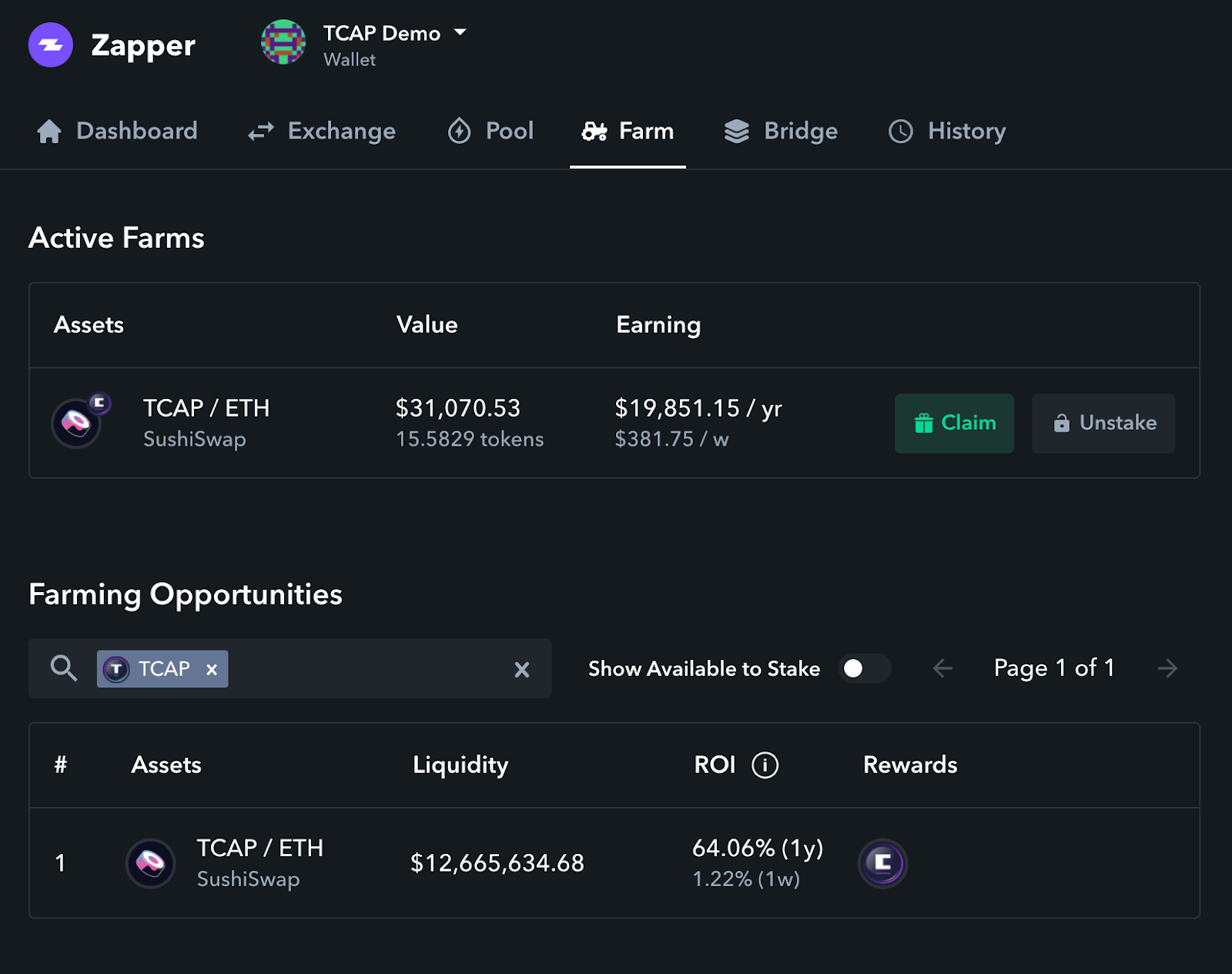Click the 15.5829 tokens amount

pos(470,439)
